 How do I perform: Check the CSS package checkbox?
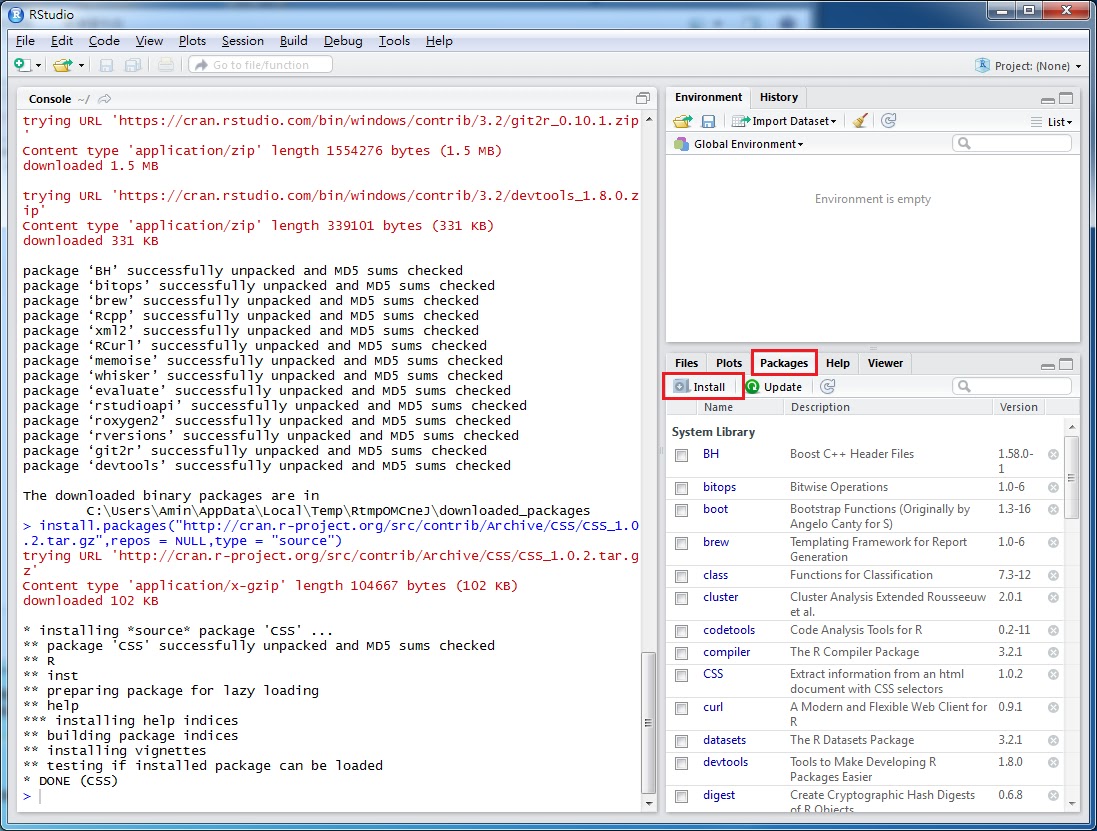681,676
